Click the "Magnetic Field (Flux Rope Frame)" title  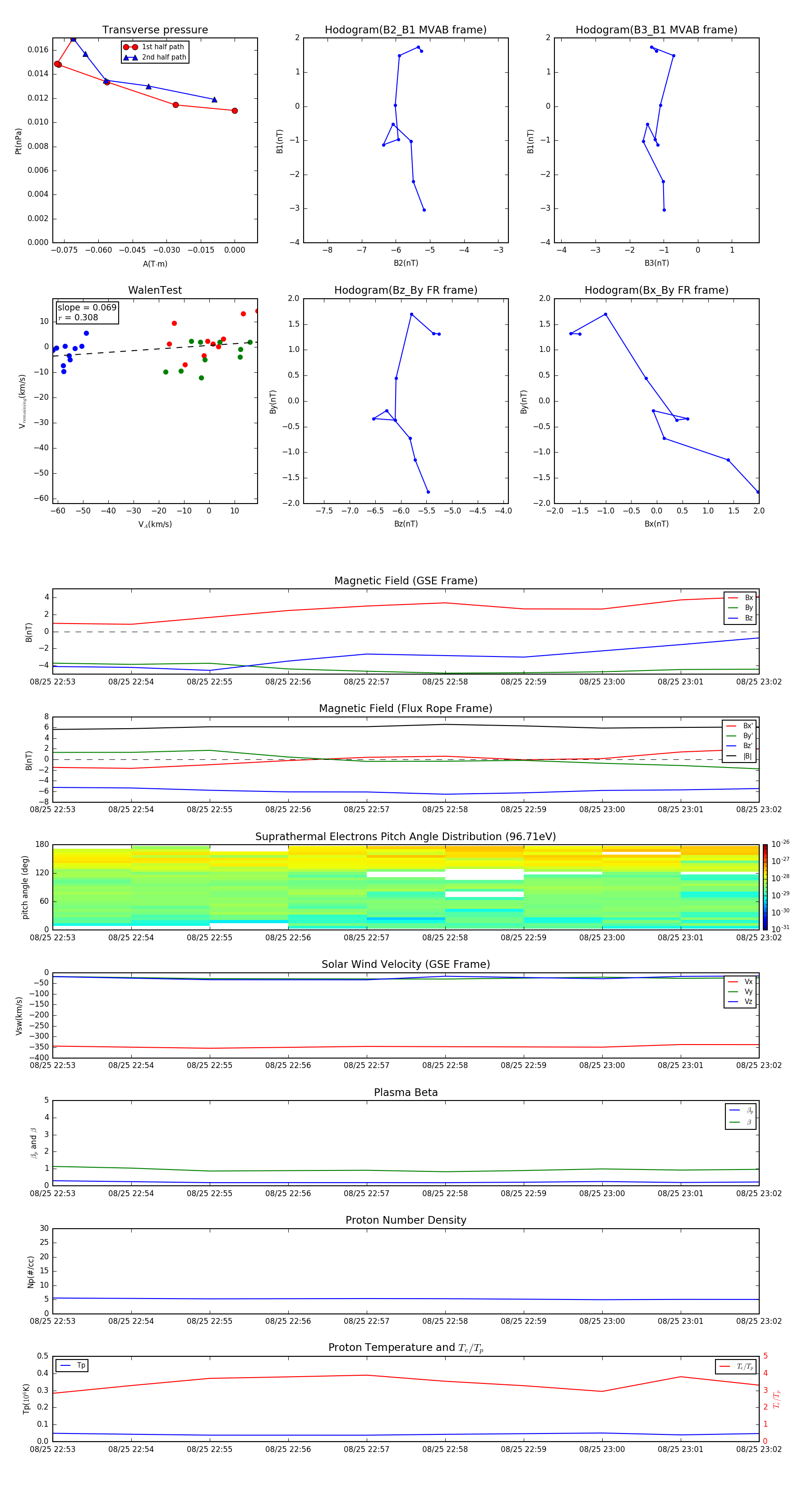click(x=406, y=708)
